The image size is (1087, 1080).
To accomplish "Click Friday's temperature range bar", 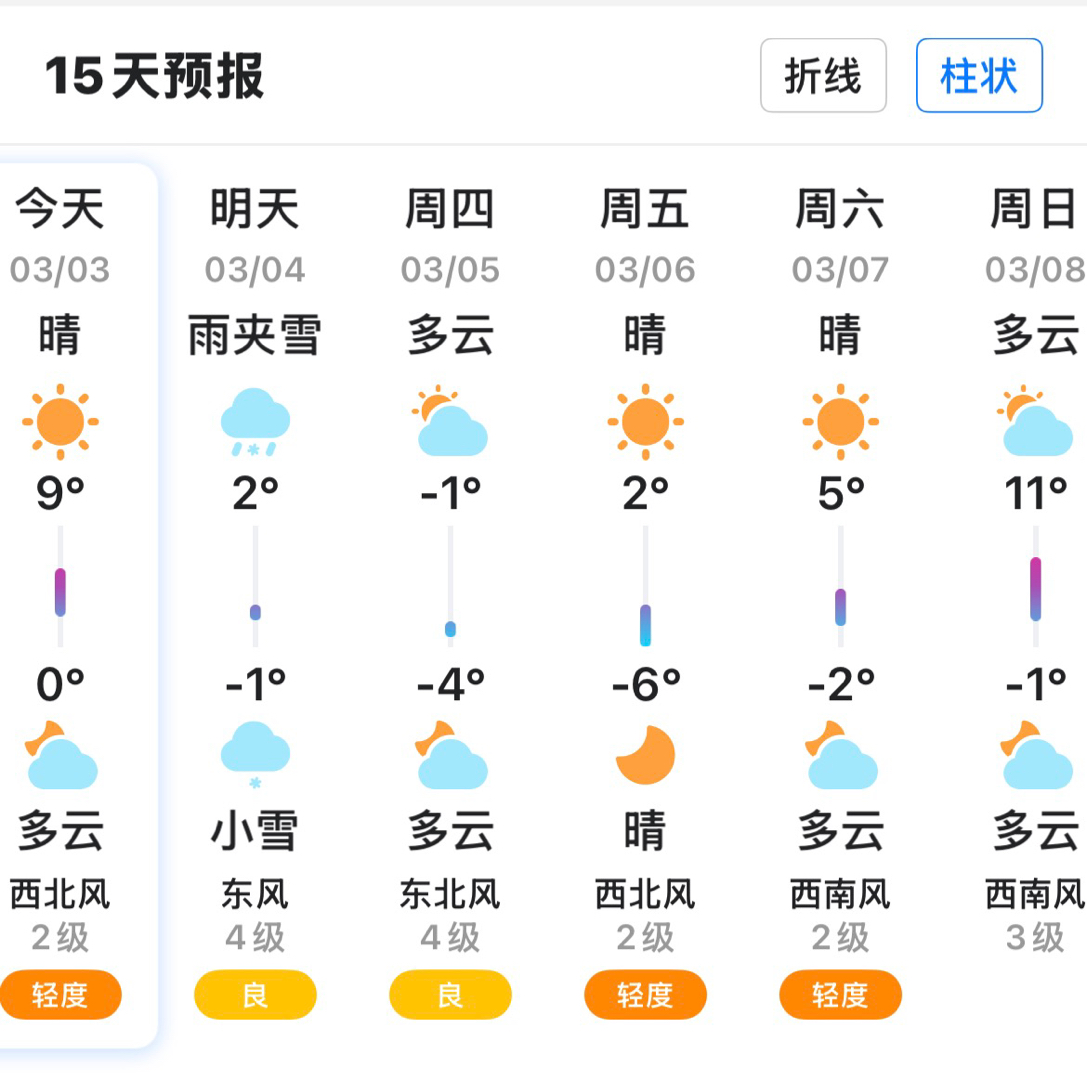I will click(645, 624).
